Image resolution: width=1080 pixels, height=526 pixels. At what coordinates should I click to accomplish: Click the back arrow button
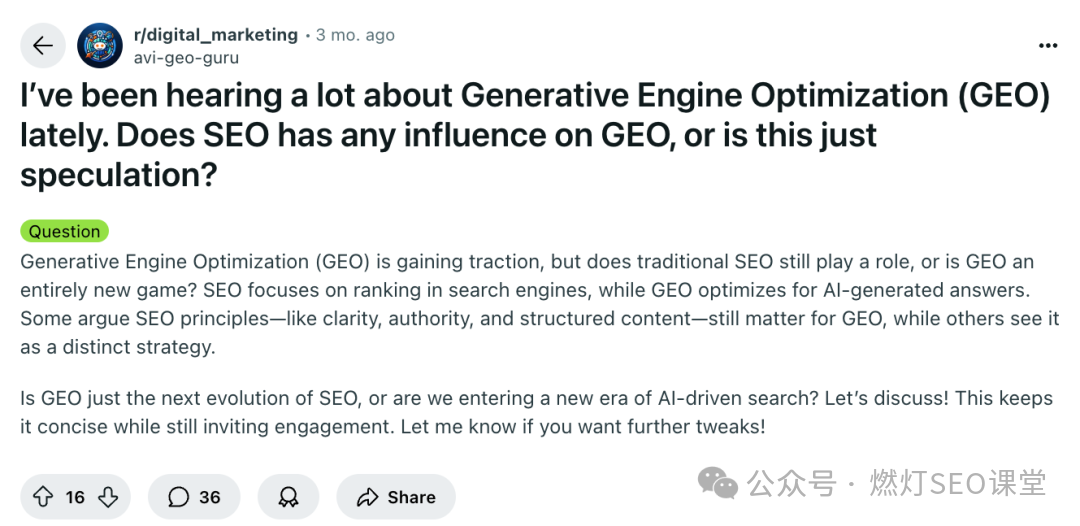pos(42,46)
